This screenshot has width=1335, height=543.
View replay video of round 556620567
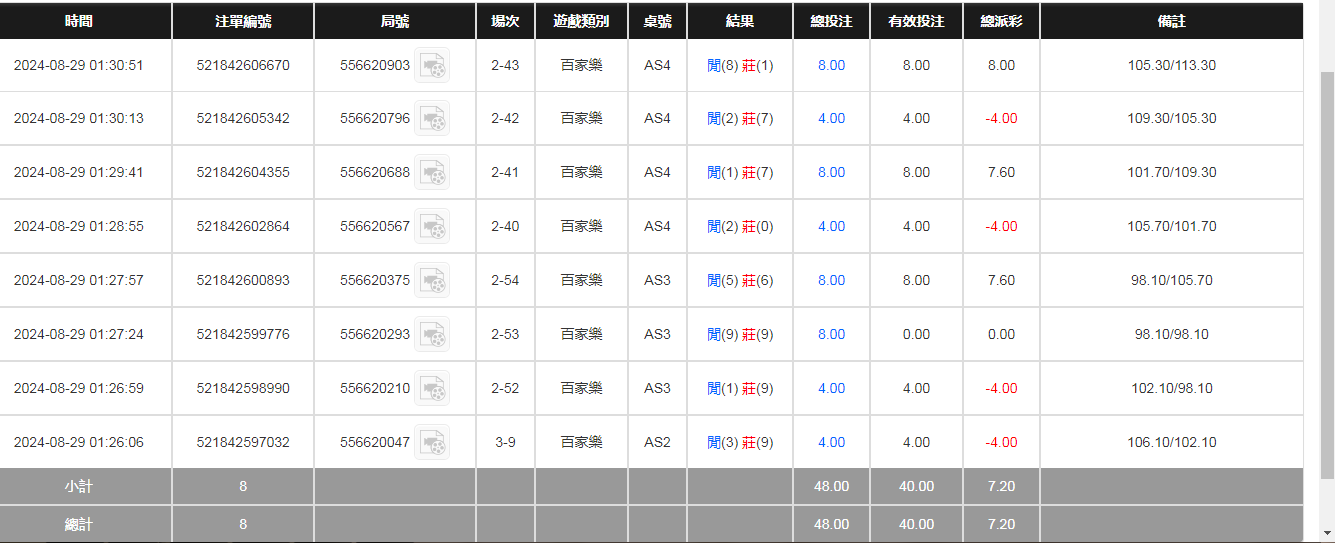click(432, 227)
